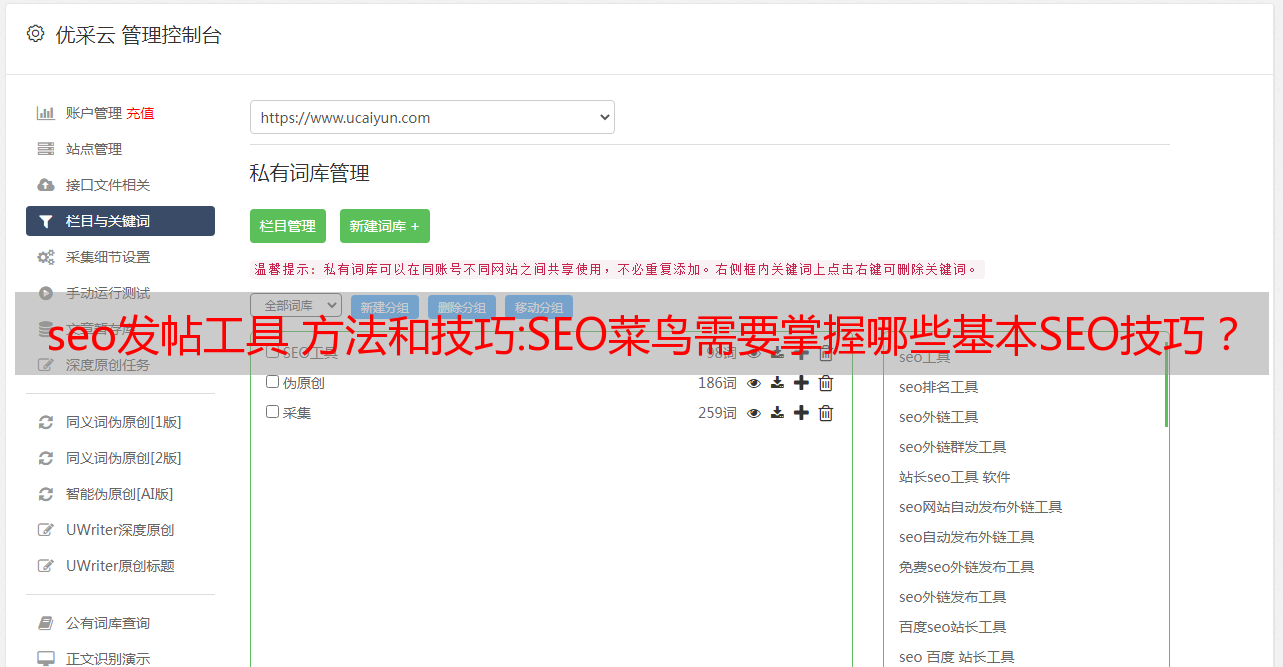The height and width of the screenshot is (667, 1283).
Task: View 伪原创 library keywords via eye icon
Action: click(x=753, y=383)
